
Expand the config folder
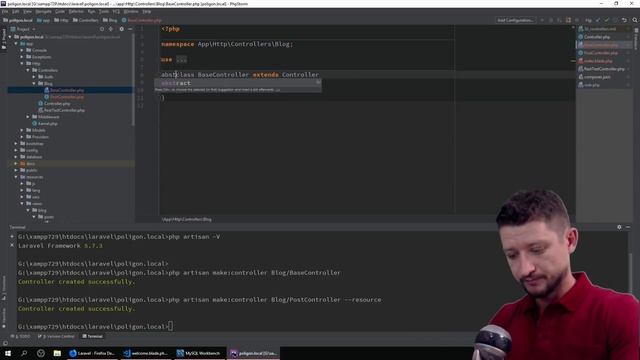tap(16, 150)
